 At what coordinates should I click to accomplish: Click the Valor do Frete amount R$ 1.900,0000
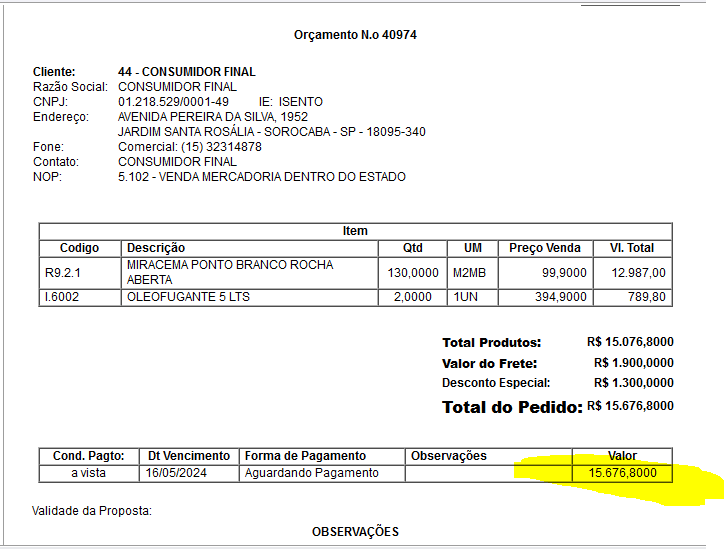point(633,363)
